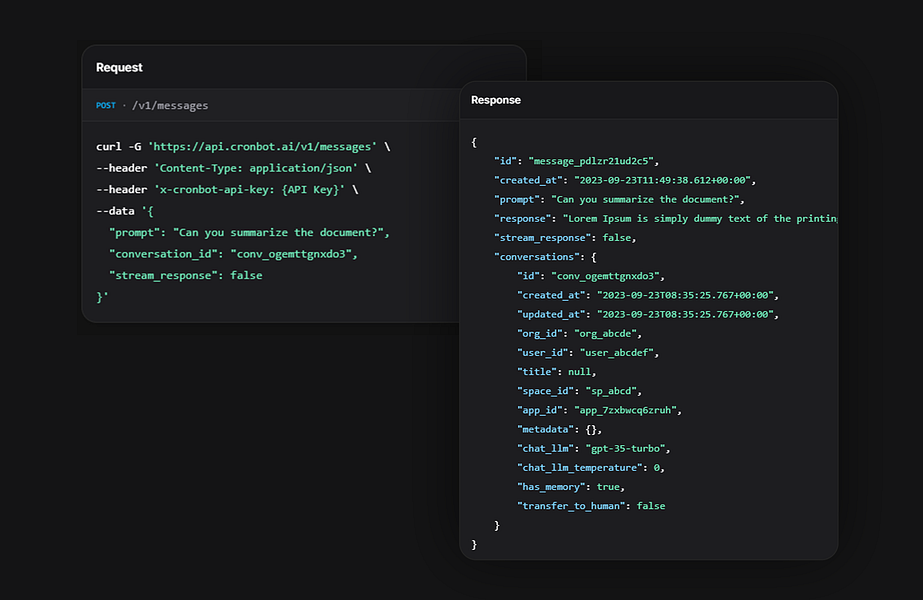This screenshot has width=923, height=600.
Task: Click the Response panel title
Action: tap(495, 100)
